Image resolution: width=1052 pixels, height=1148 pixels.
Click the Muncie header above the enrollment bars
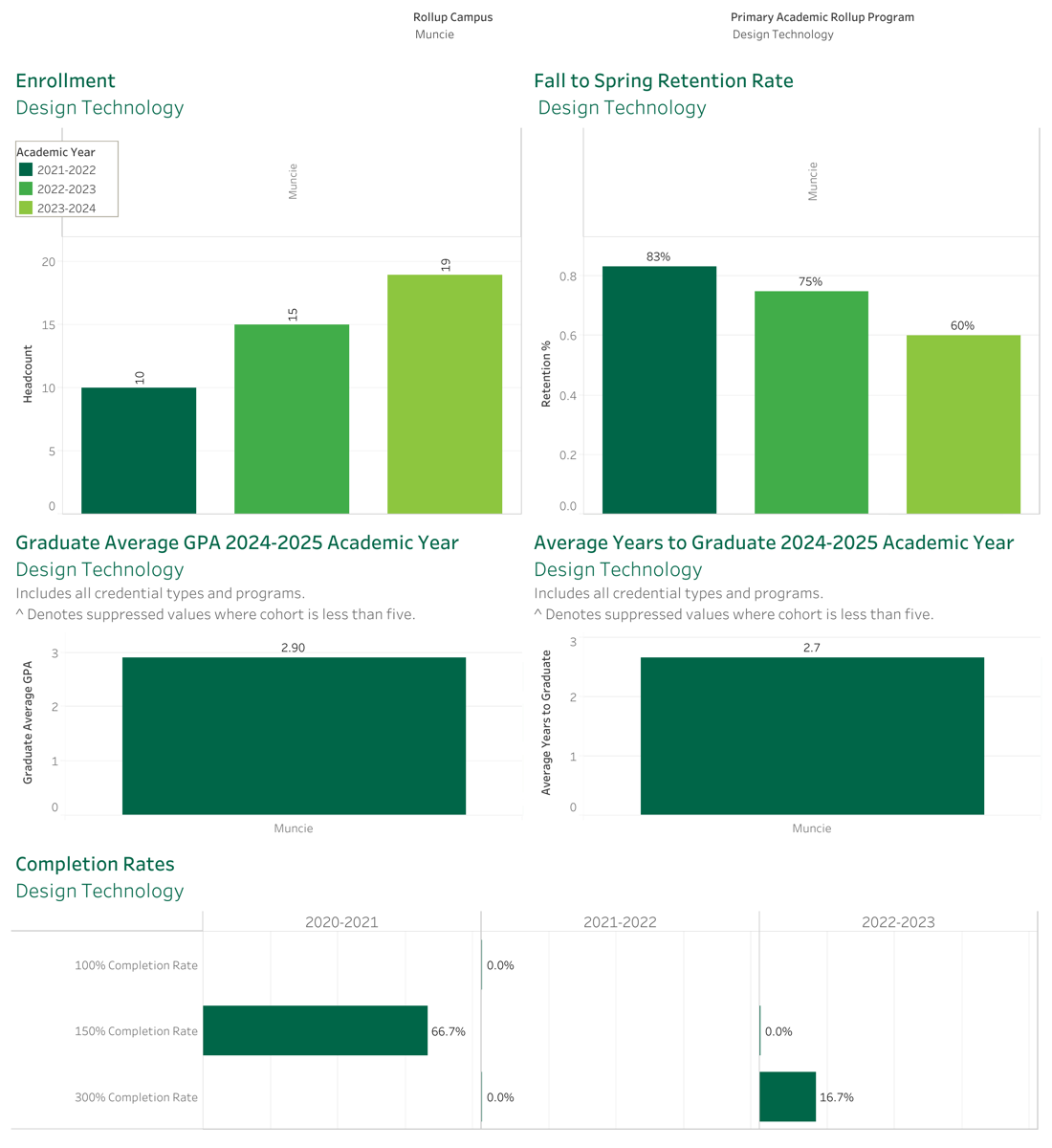coord(294,181)
